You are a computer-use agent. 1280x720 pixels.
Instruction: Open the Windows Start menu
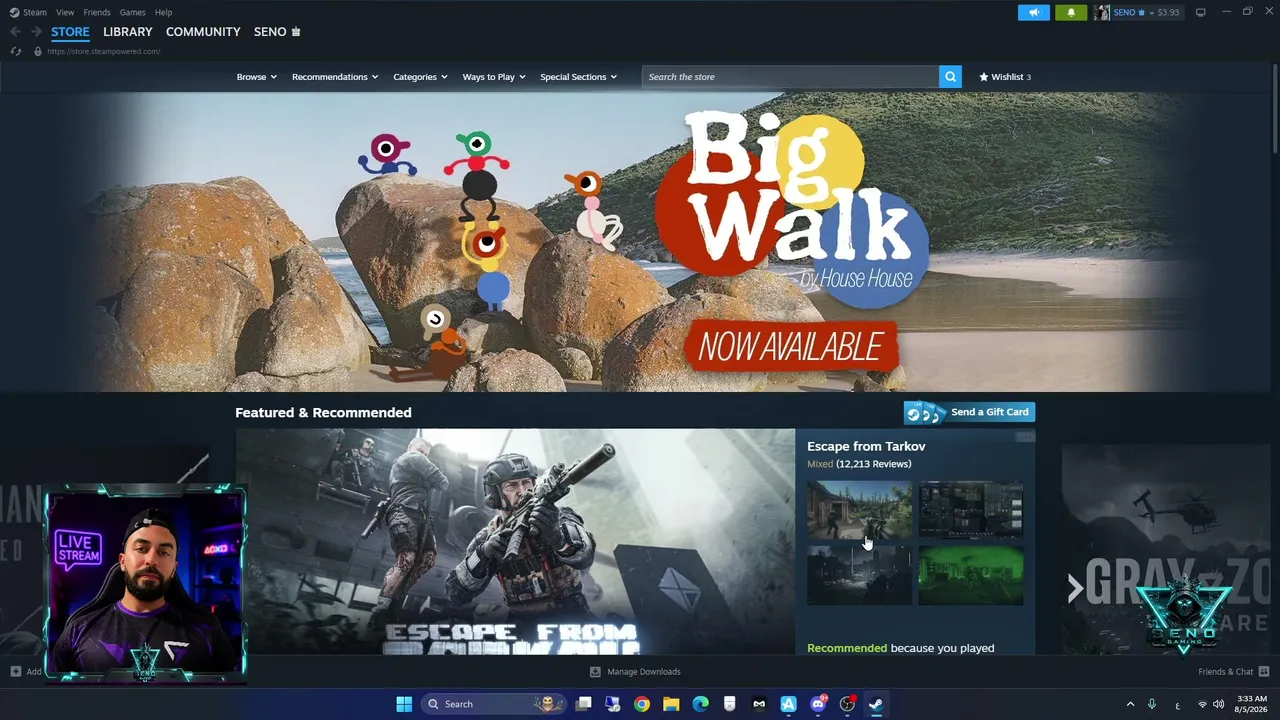tap(404, 704)
